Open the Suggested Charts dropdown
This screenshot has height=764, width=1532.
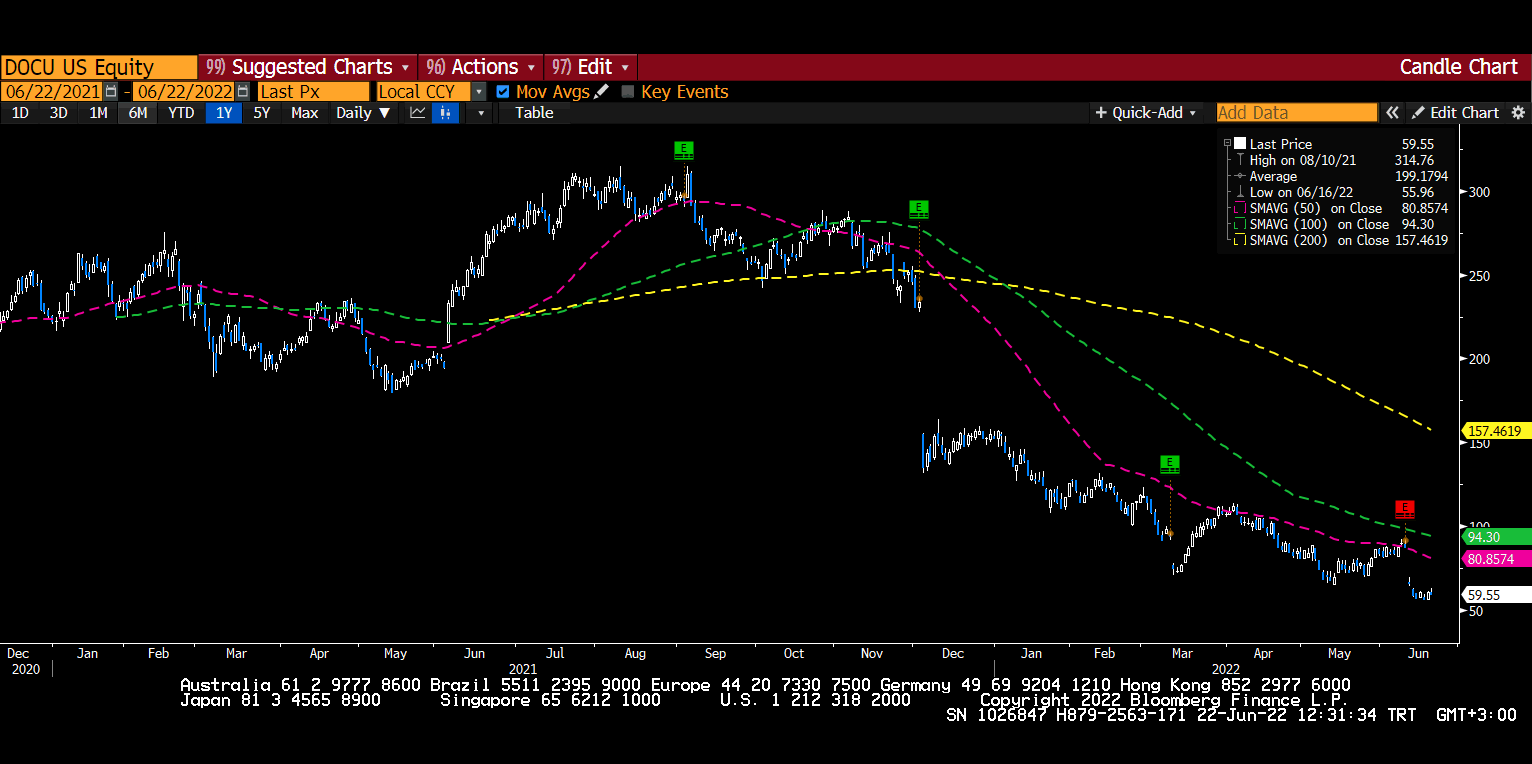click(308, 67)
